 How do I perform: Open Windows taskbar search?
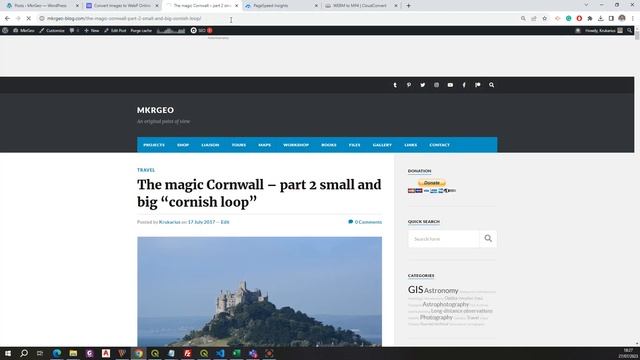tap(24, 353)
